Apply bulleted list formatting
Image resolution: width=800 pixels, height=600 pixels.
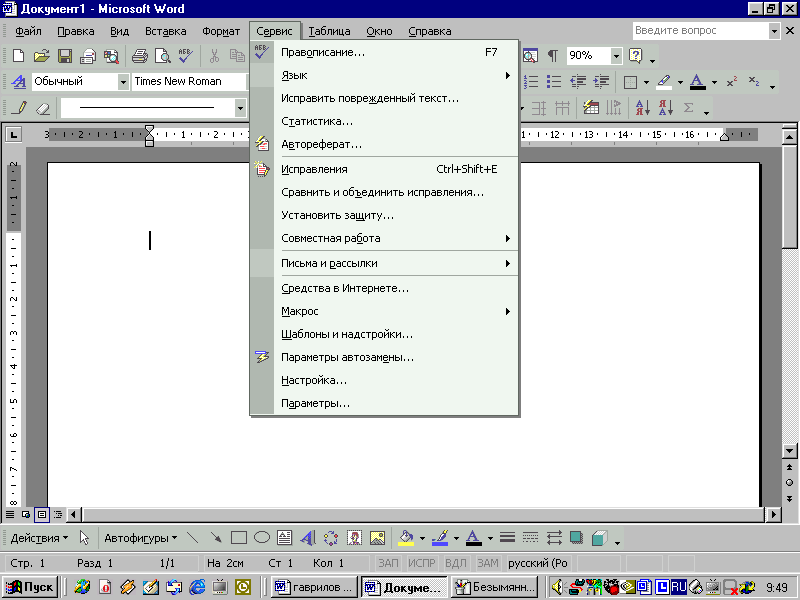point(554,82)
